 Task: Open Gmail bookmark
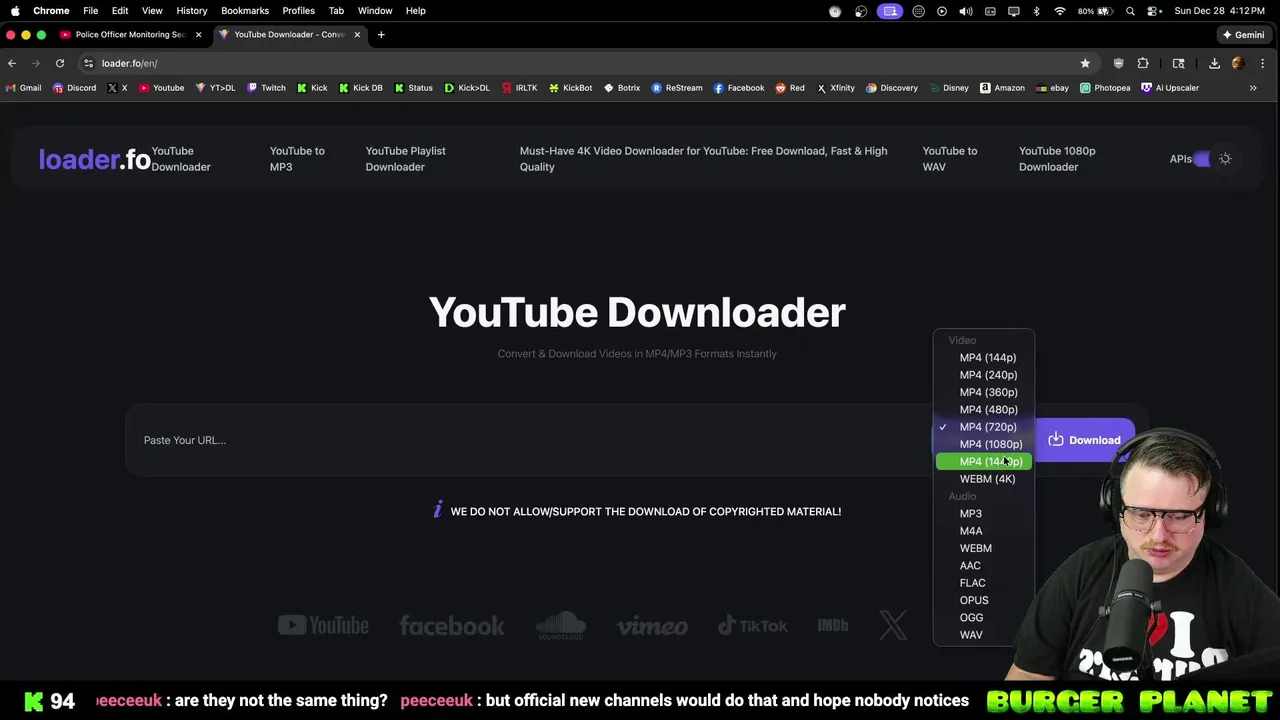[23, 88]
